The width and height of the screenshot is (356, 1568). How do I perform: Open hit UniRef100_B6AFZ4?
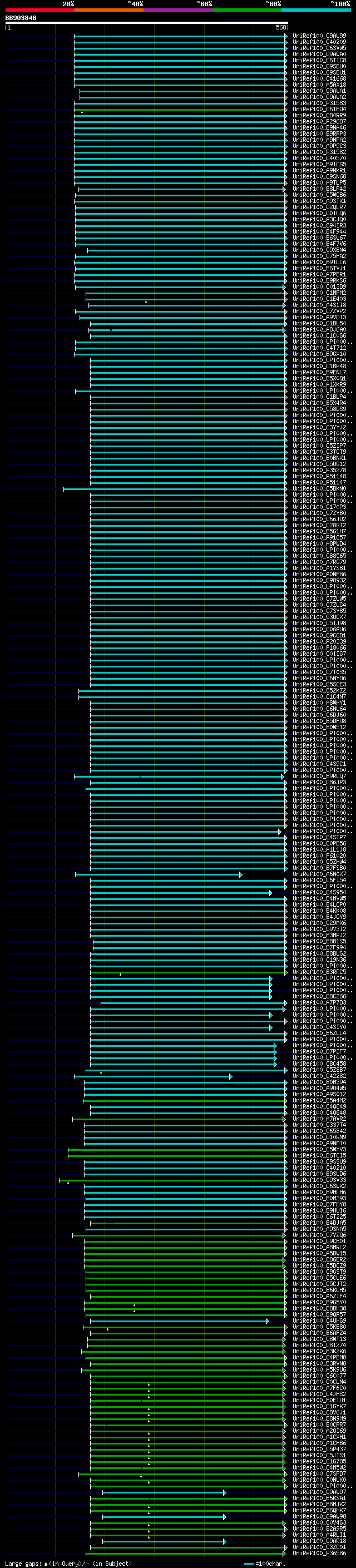point(319,1333)
